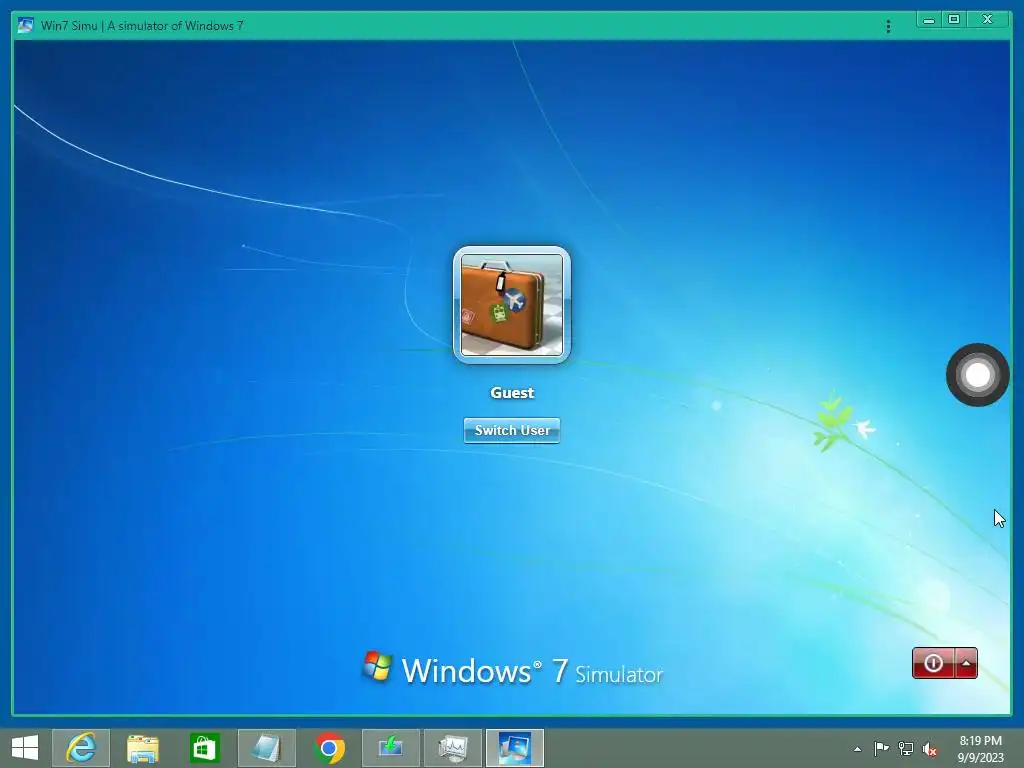Minimize the Win7 Simu window
1024x768 pixels.
point(929,20)
